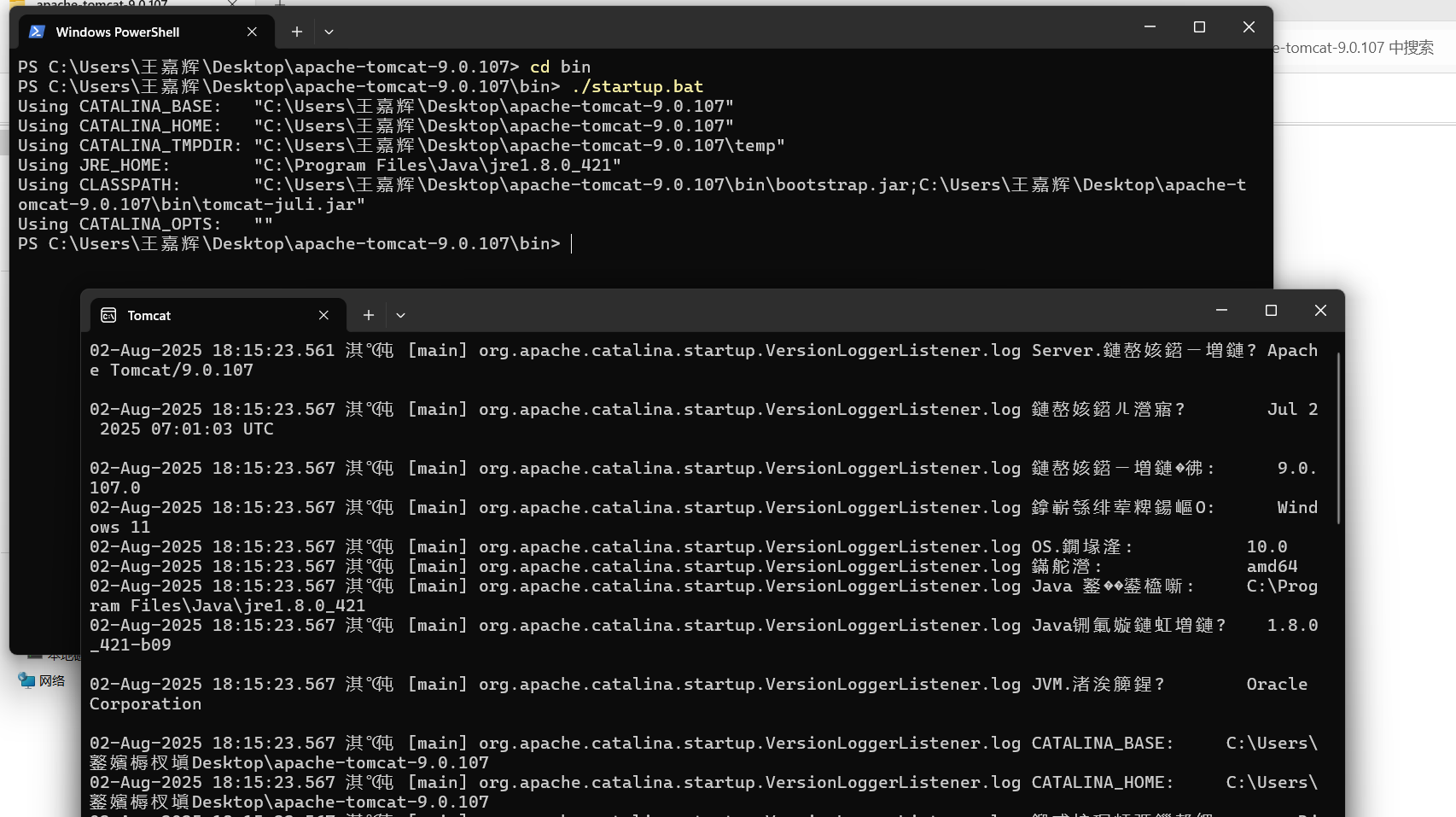The height and width of the screenshot is (817, 1456).
Task: Select the Windows PowerShell tab
Action: pos(146,32)
